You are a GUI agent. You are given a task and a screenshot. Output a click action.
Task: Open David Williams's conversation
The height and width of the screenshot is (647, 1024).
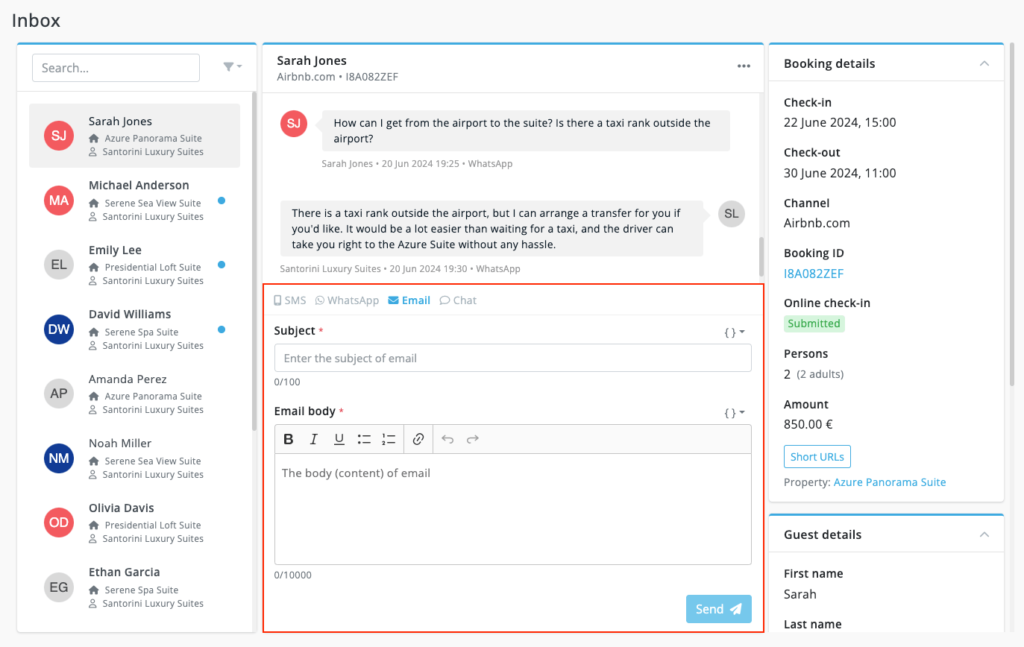click(x=135, y=329)
